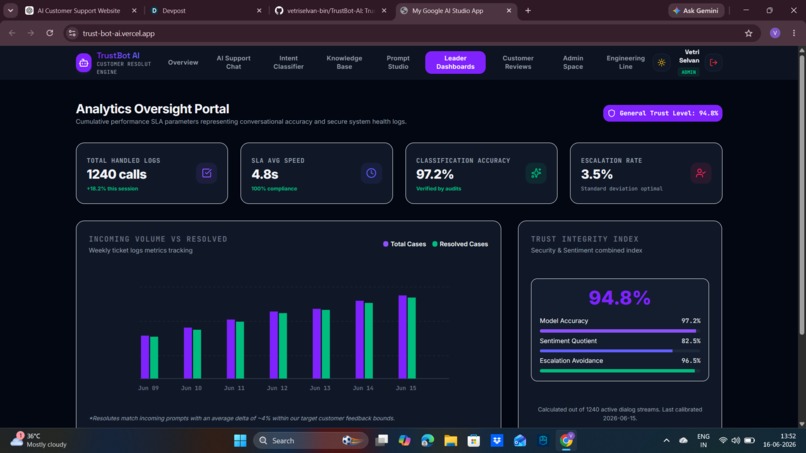Open Admin Space nav item
This screenshot has height=453, width=806.
pyautogui.click(x=573, y=62)
